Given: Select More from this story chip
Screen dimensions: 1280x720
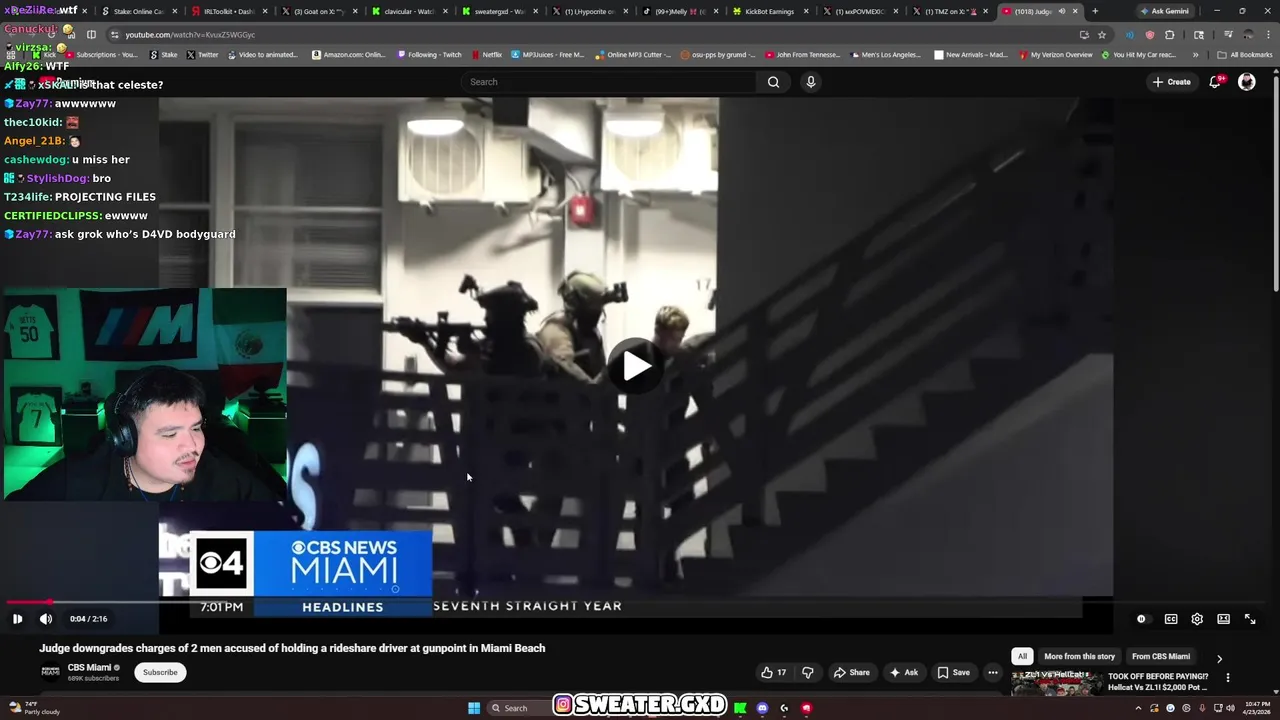Looking at the screenshot, I should pyautogui.click(x=1079, y=656).
